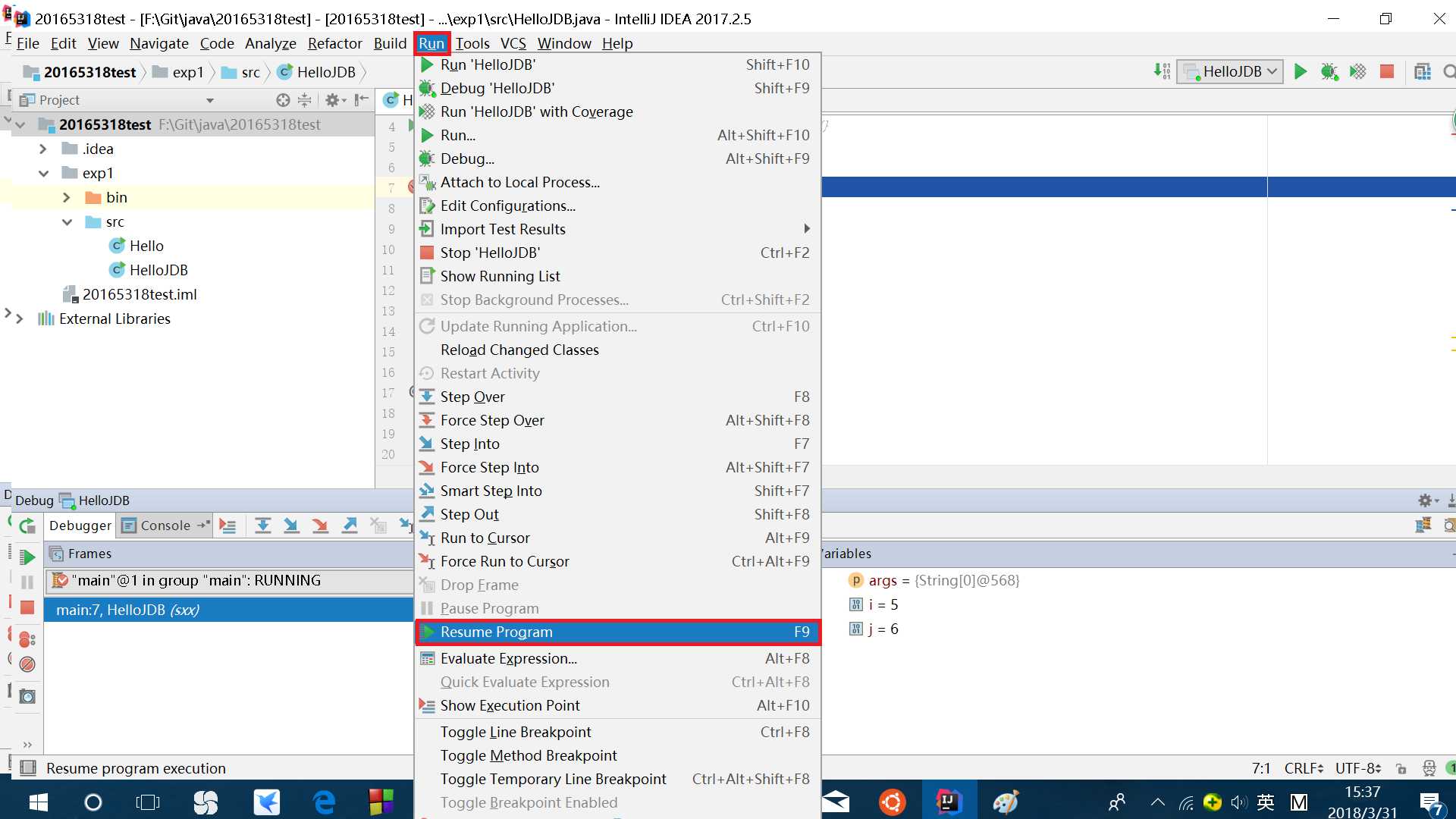
Task: Open the Tools menu
Action: [472, 43]
